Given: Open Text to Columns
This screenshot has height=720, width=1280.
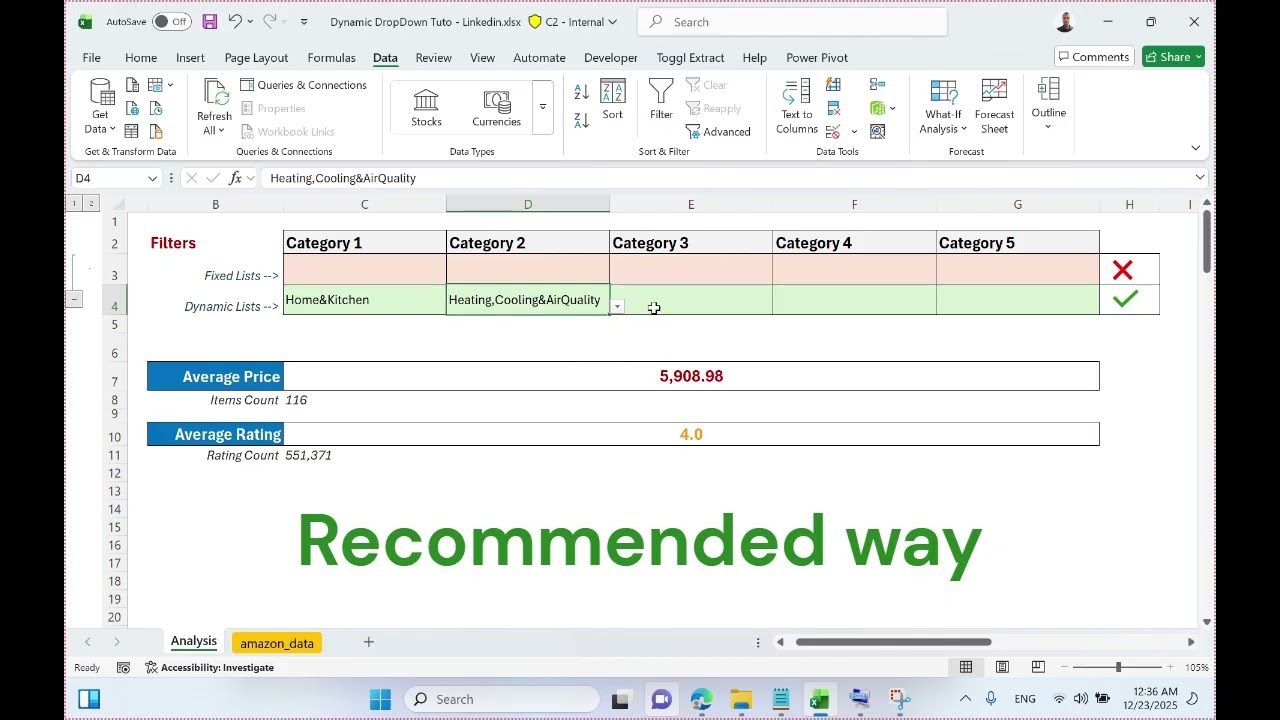Looking at the screenshot, I should 796,108.
